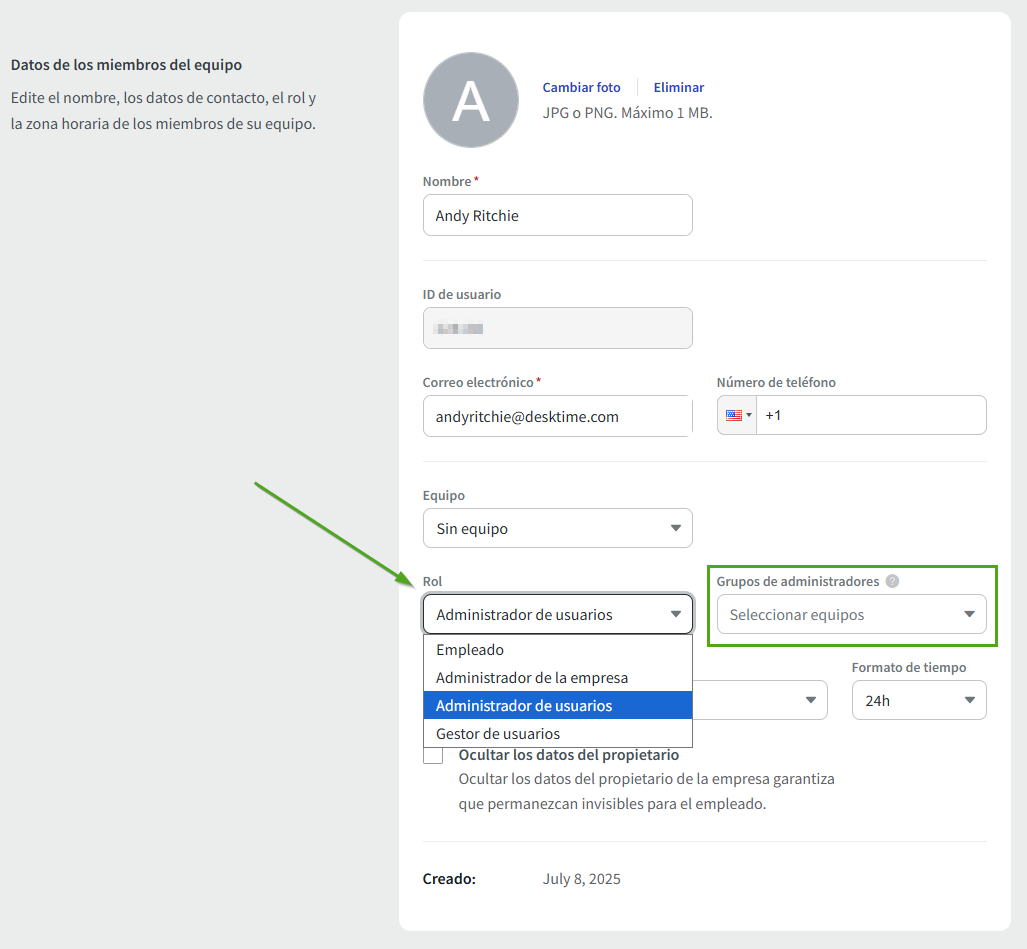The width and height of the screenshot is (1027, 949).
Task: Open the Equipo dropdown showing Sin equipo
Action: (x=557, y=528)
